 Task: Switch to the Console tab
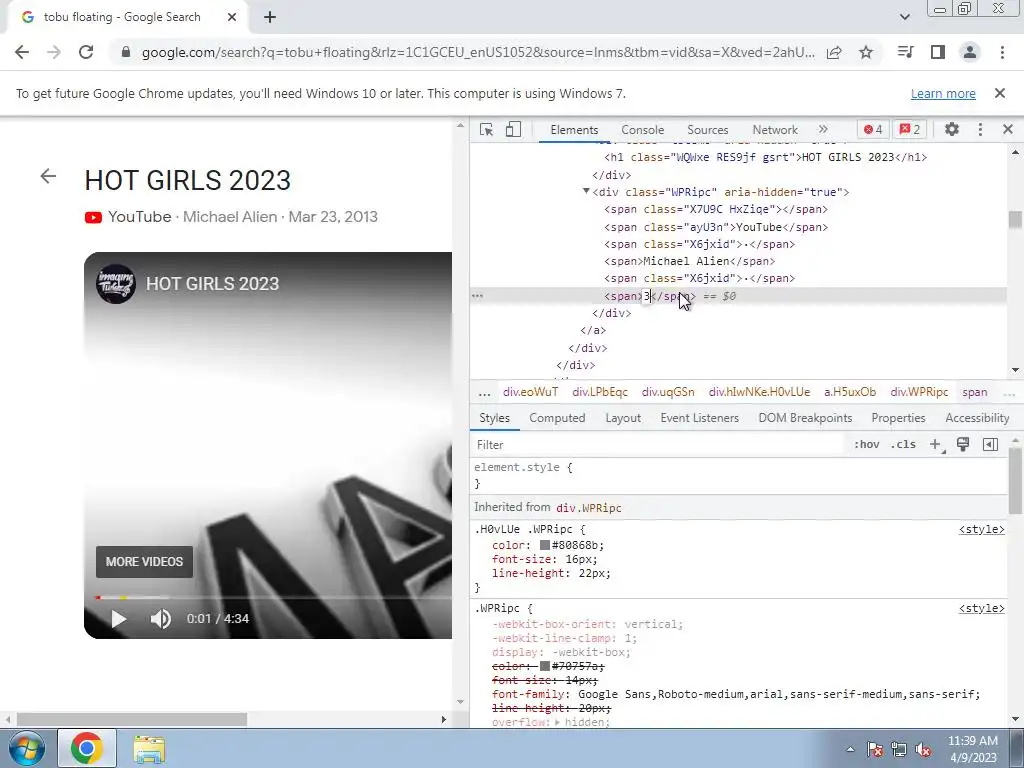coord(642,130)
